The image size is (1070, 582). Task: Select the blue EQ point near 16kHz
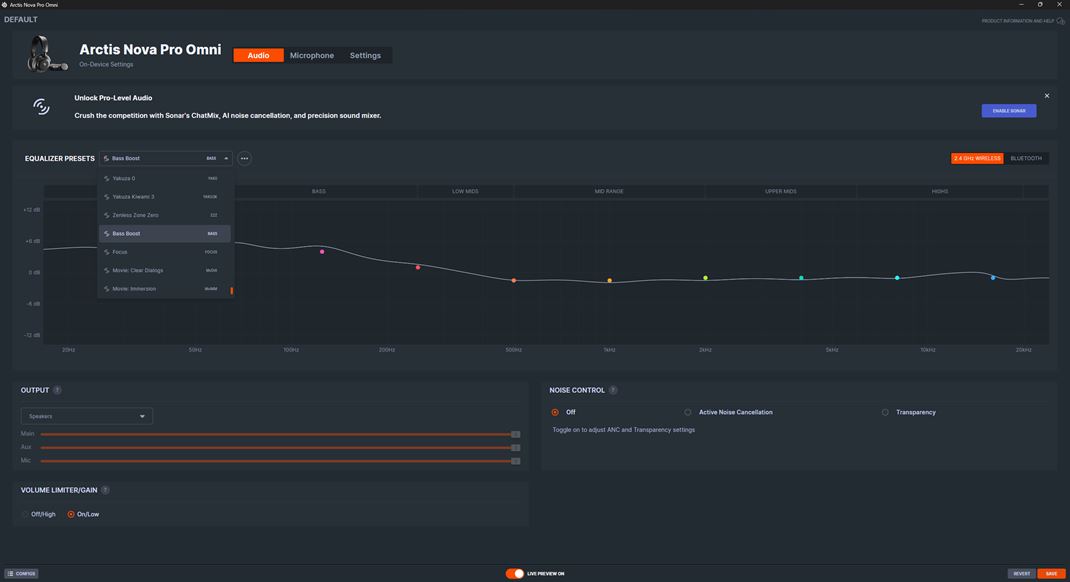[x=993, y=278]
